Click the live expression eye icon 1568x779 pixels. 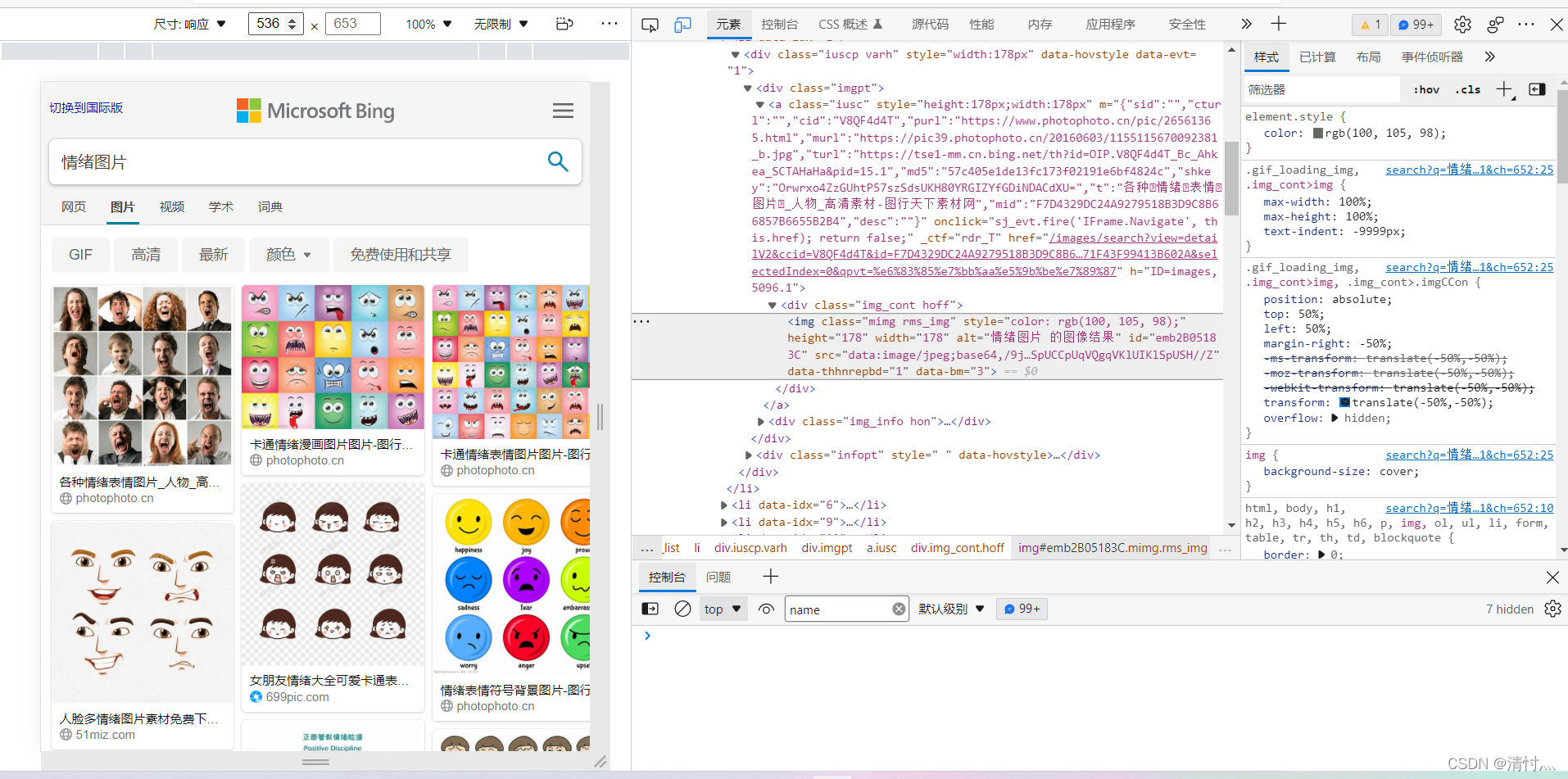[x=766, y=609]
